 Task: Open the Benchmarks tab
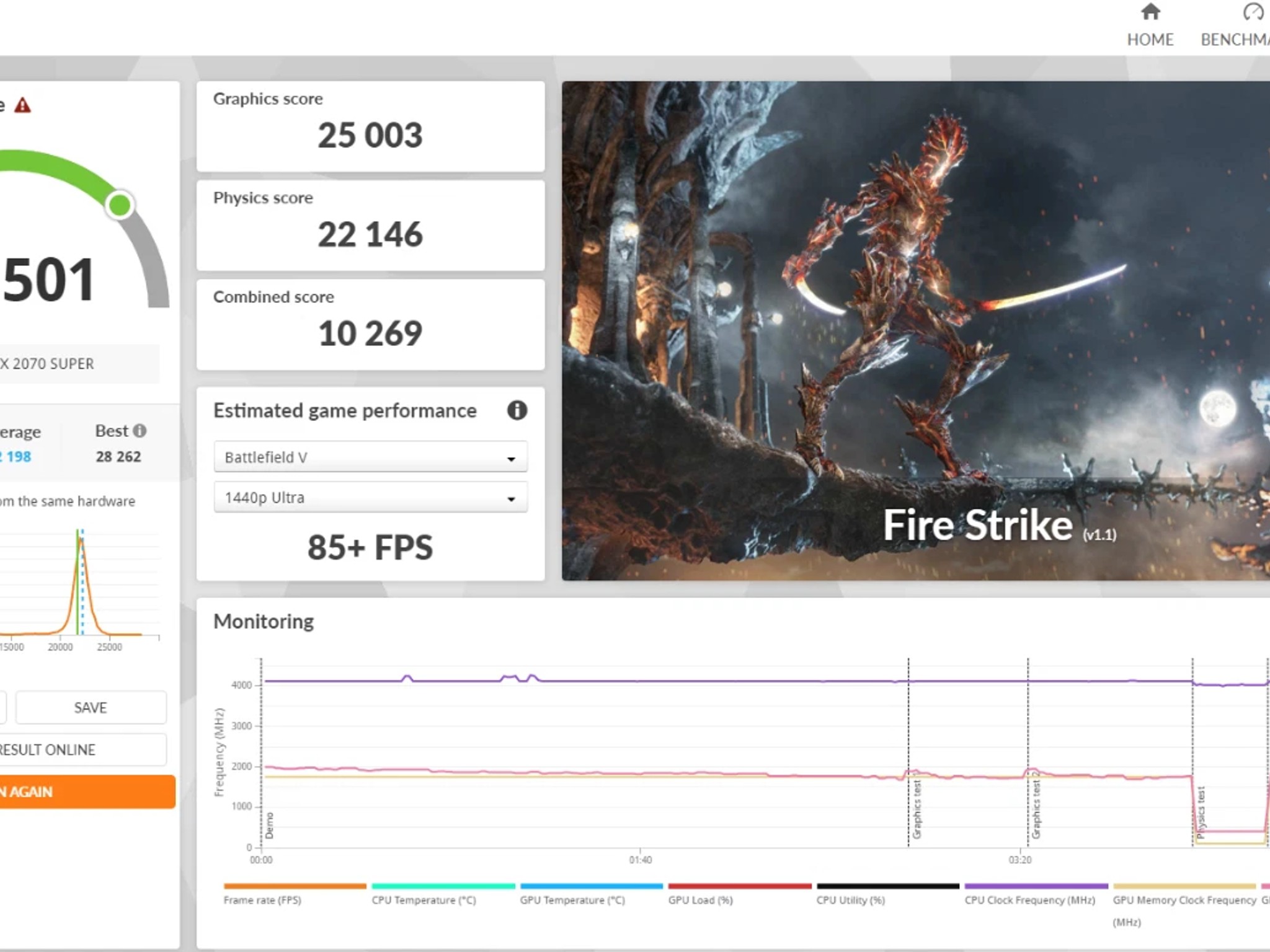tap(1235, 25)
